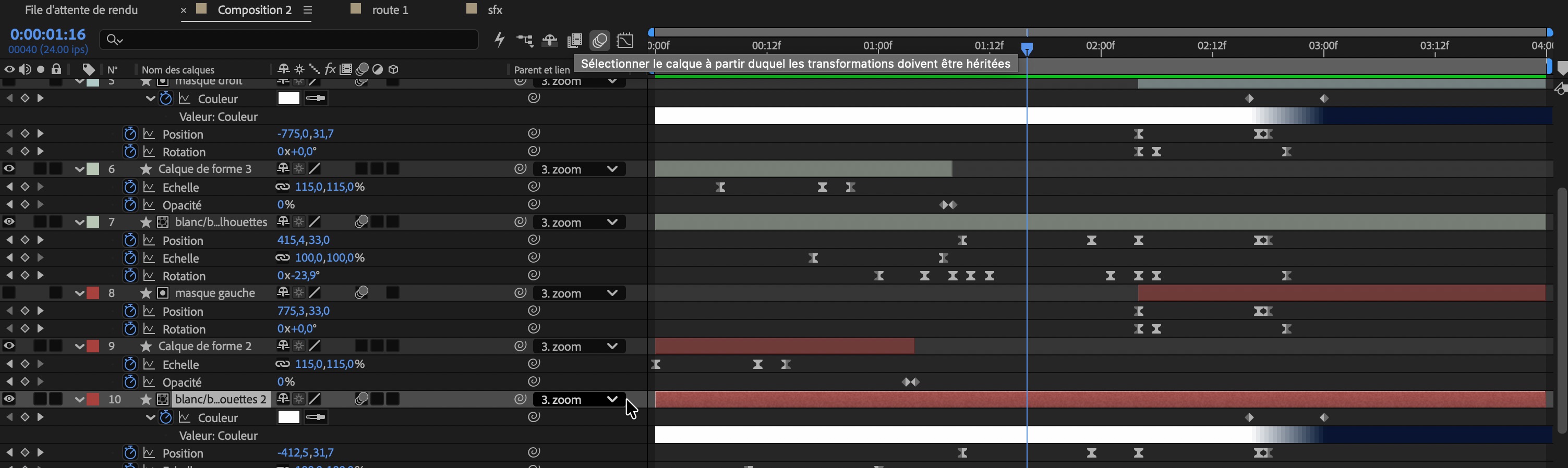Toggle motion blur switch on blanc/b..lhouettes layer 7
The width and height of the screenshot is (1568, 468).
(x=361, y=223)
